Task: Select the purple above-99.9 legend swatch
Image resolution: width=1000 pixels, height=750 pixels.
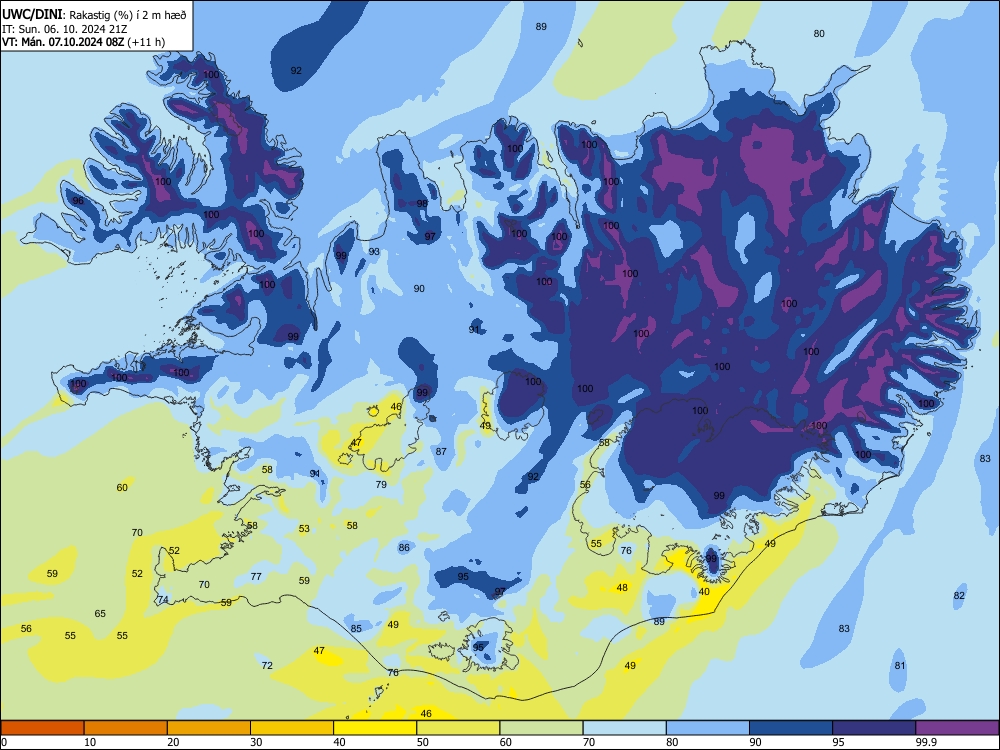Action: pyautogui.click(x=957, y=728)
